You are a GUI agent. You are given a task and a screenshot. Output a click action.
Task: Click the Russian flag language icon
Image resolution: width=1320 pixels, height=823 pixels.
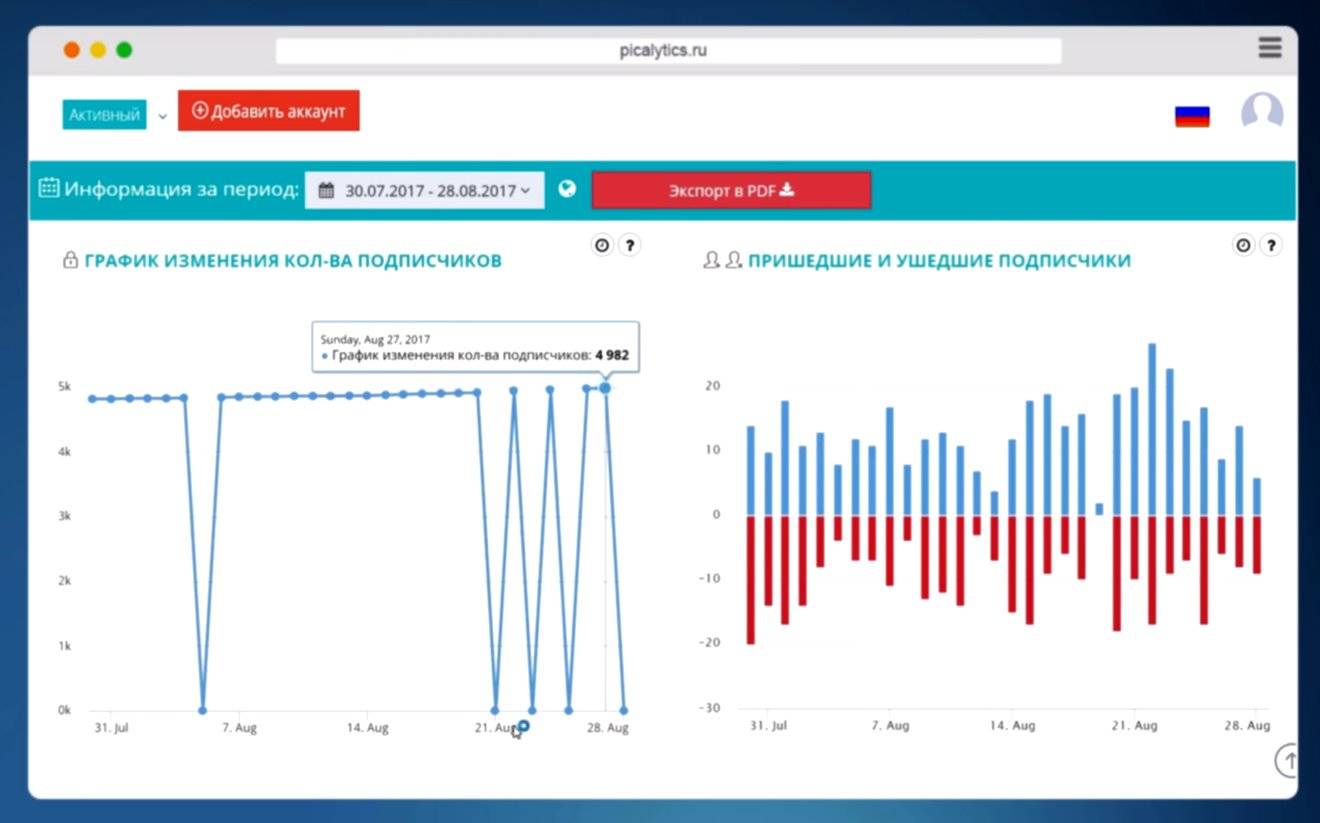(x=1192, y=117)
